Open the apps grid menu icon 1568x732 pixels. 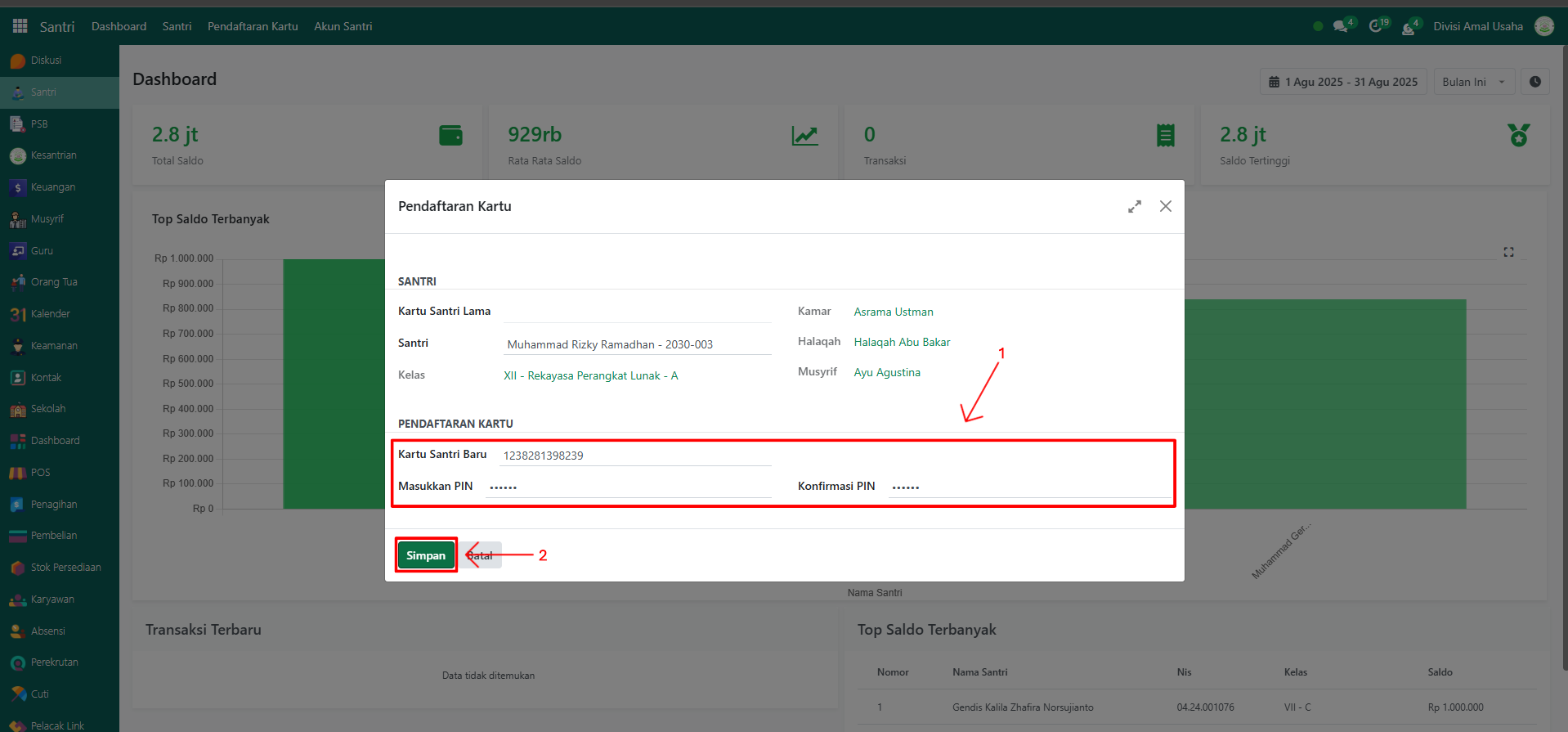coord(20,26)
